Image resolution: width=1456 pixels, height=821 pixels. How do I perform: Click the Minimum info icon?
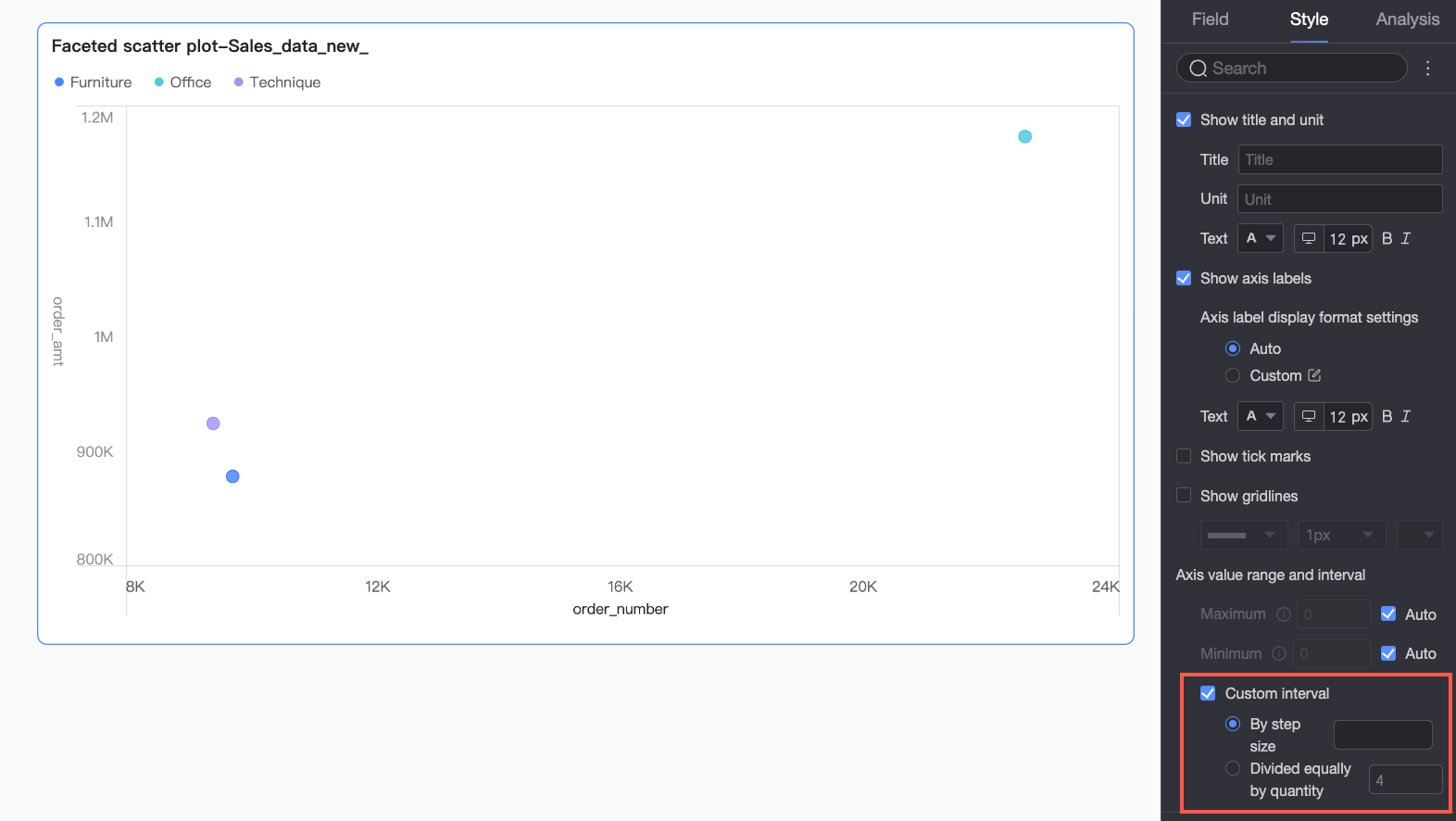1279,653
